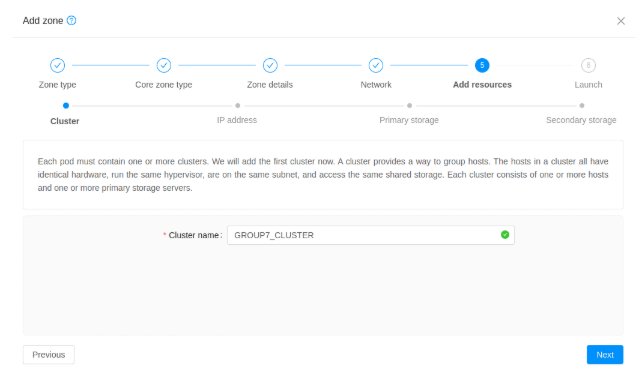Click the Zone type step checkmark icon
Screen dimensions: 640x383
tap(58, 65)
